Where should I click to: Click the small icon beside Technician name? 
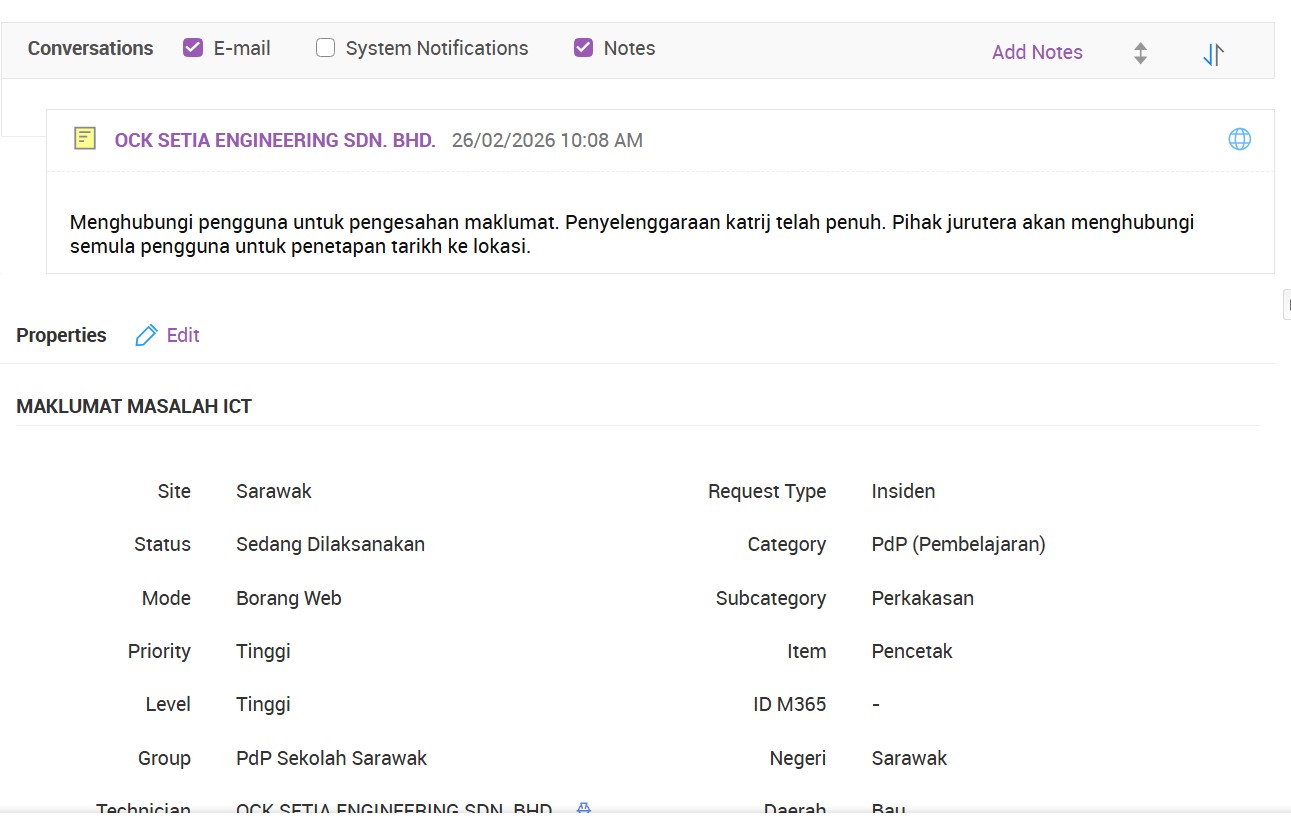pyautogui.click(x=584, y=807)
